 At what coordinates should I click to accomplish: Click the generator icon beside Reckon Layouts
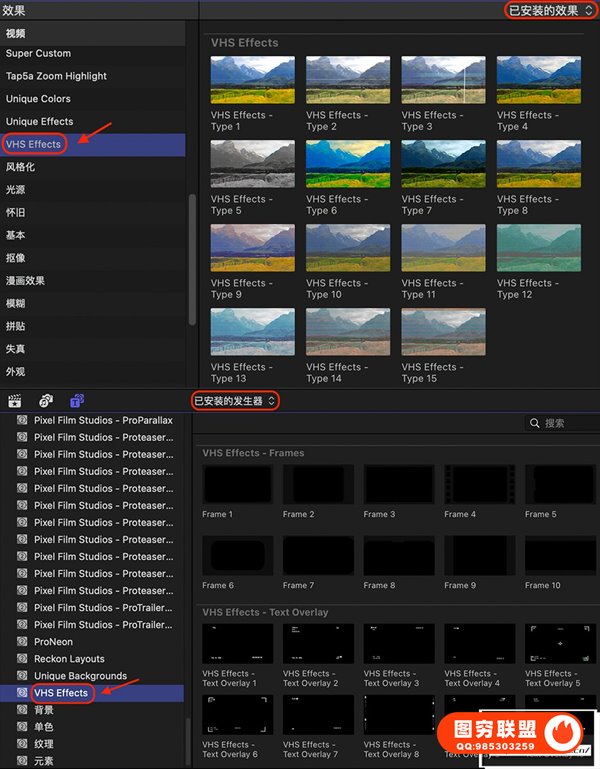pyautogui.click(x=22, y=659)
